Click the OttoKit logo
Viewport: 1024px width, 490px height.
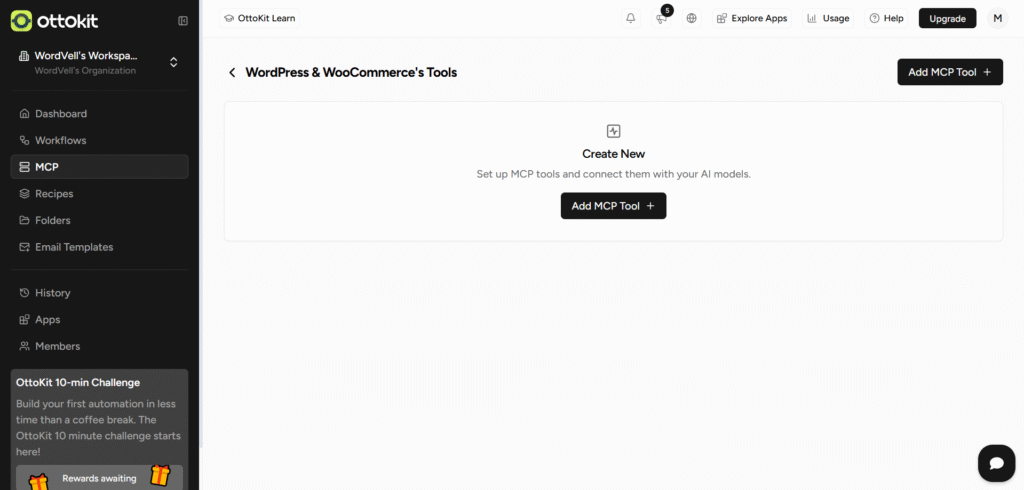[x=55, y=21]
